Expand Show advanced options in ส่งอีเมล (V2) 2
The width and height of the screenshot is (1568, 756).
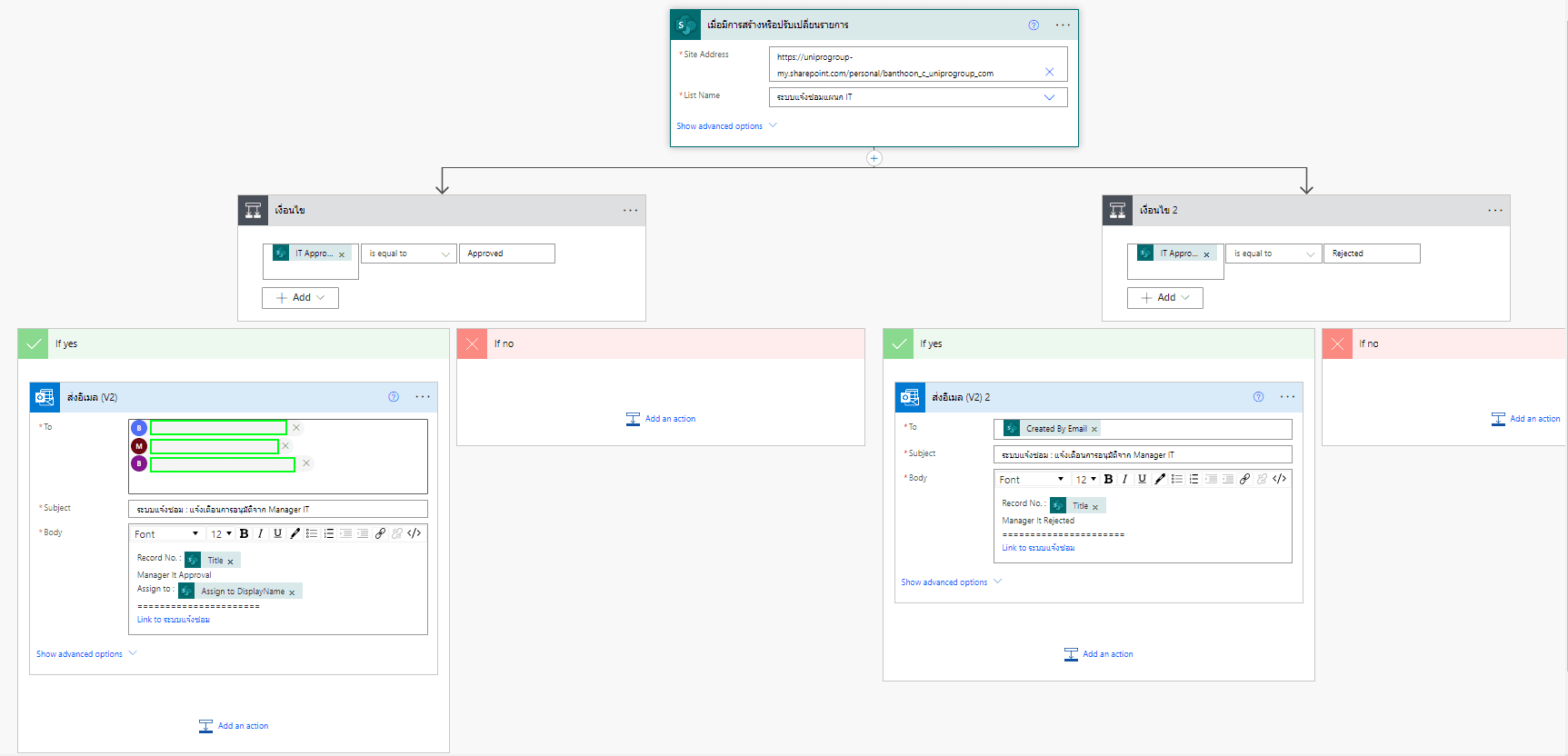pyautogui.click(x=952, y=582)
